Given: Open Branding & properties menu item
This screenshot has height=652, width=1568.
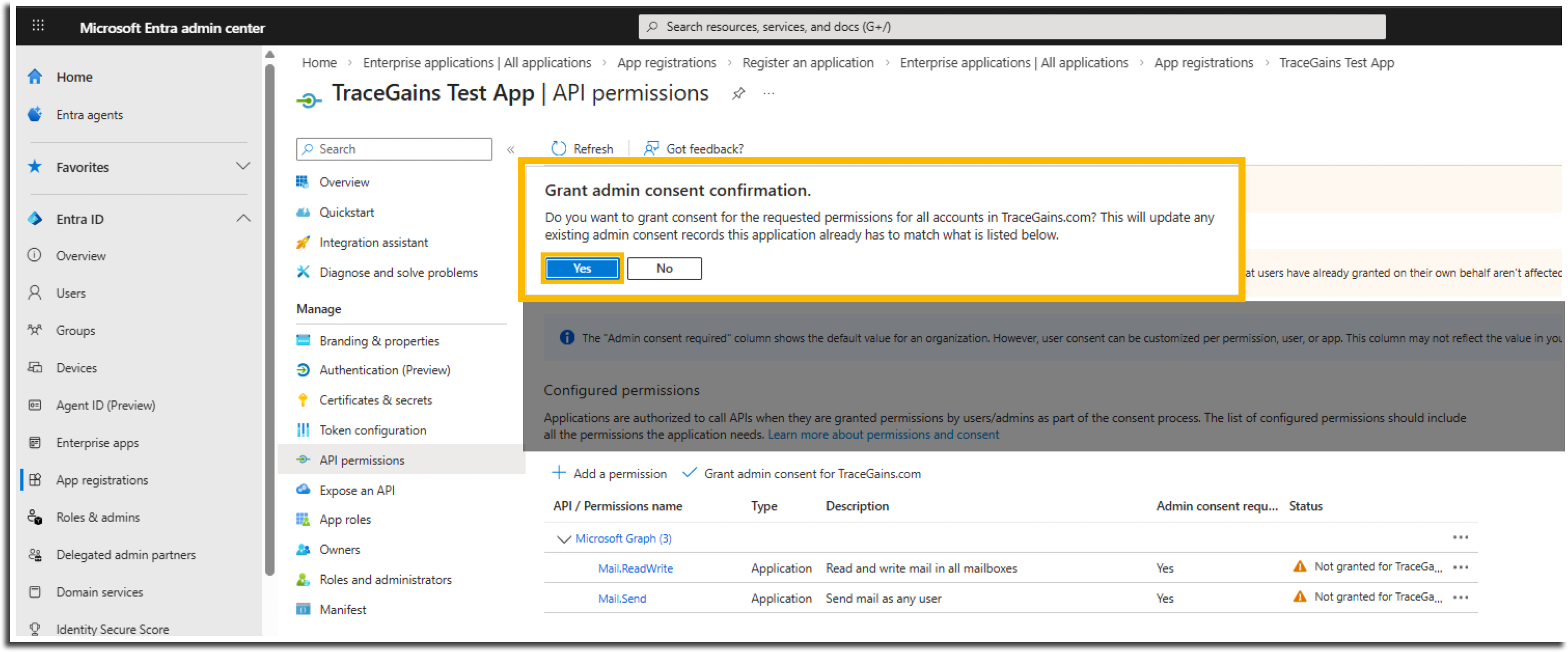Looking at the screenshot, I should tap(379, 341).
